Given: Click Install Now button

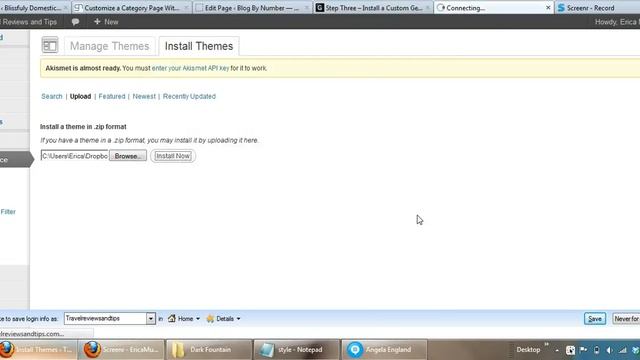Looking at the screenshot, I should 173,156.
